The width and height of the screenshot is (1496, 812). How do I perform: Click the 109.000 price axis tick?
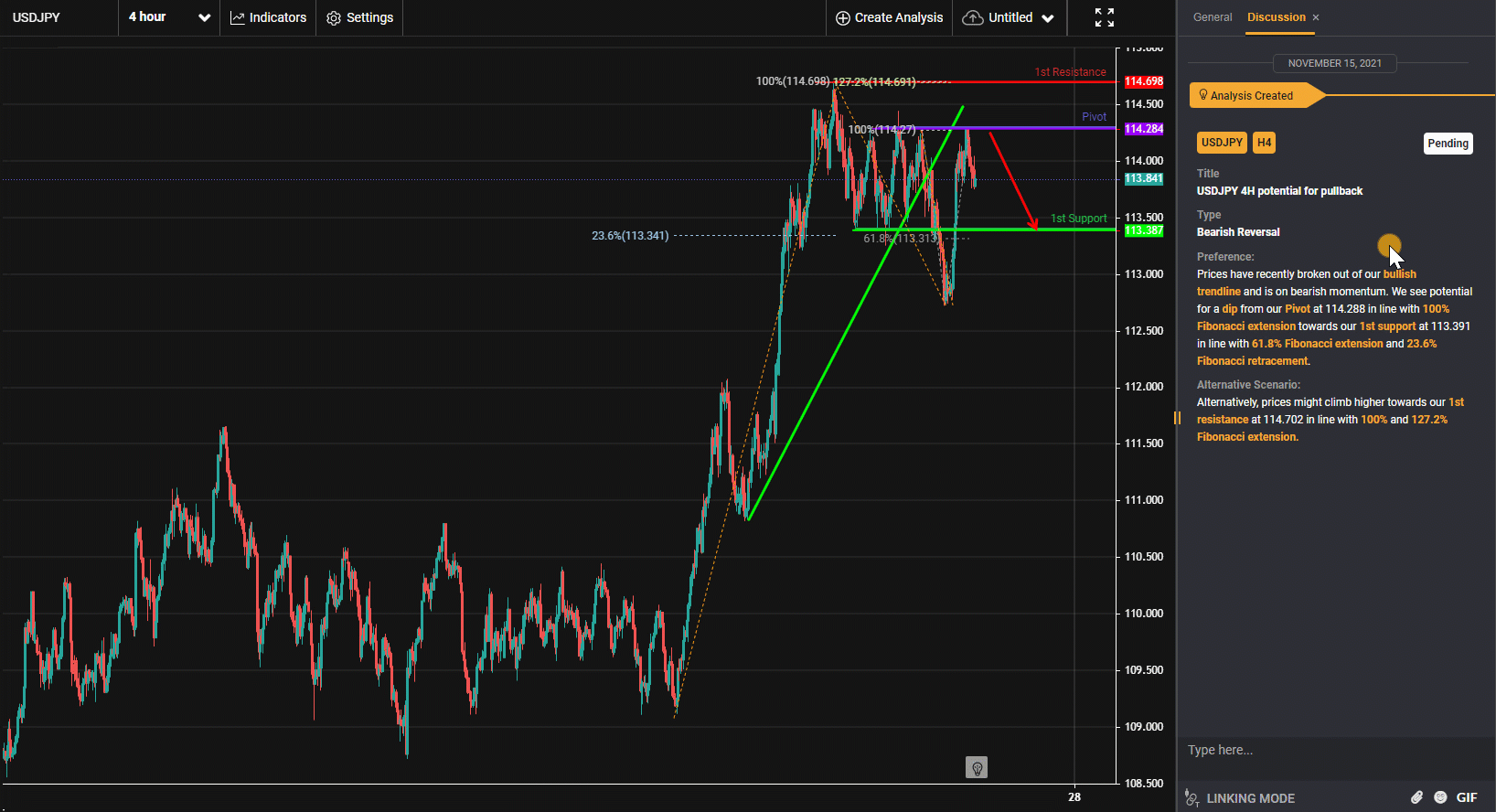[1144, 727]
